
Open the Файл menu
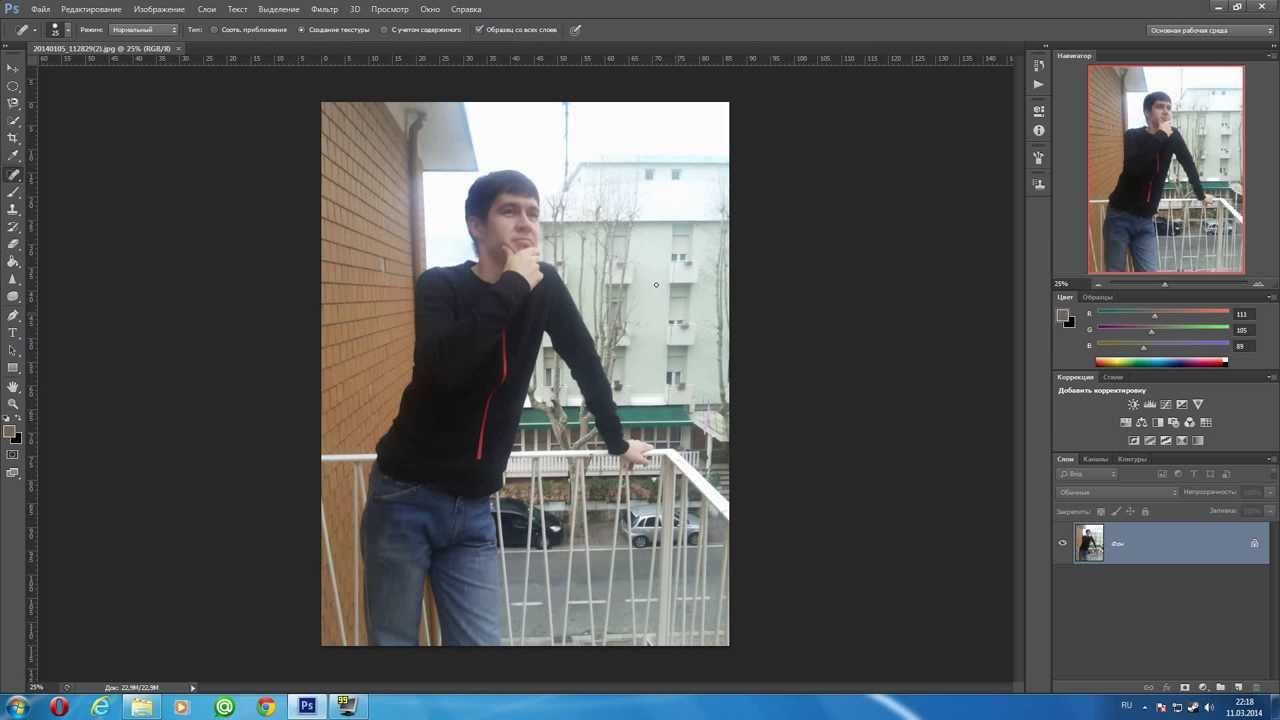[x=40, y=9]
